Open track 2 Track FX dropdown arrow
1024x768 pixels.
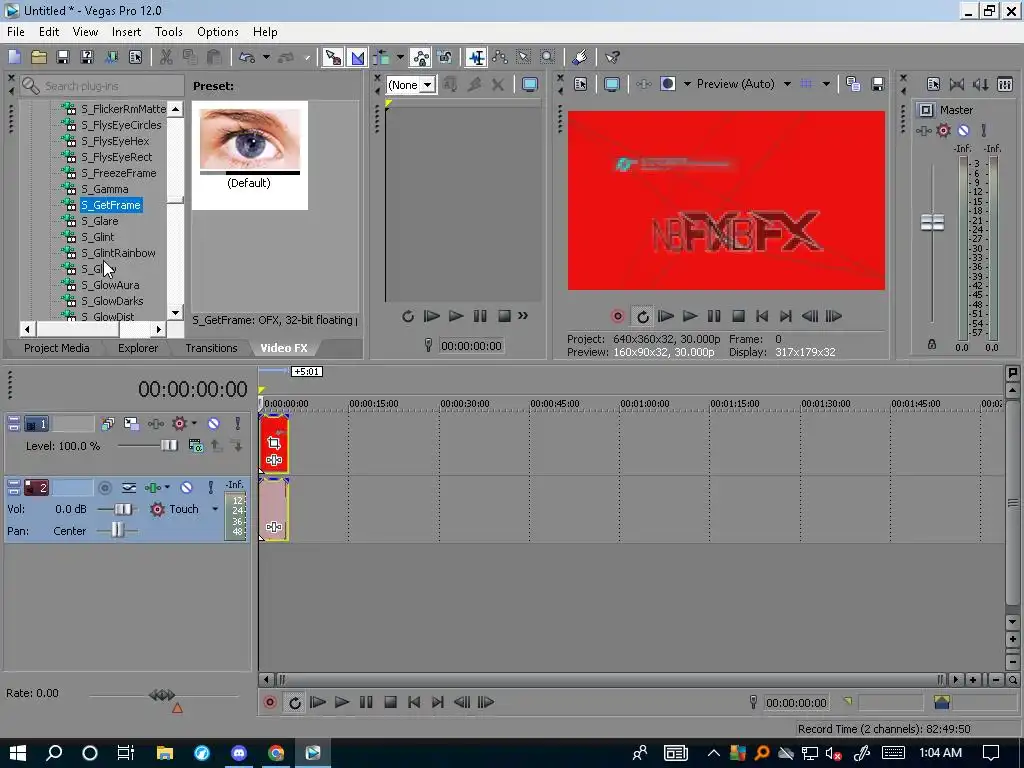point(167,488)
